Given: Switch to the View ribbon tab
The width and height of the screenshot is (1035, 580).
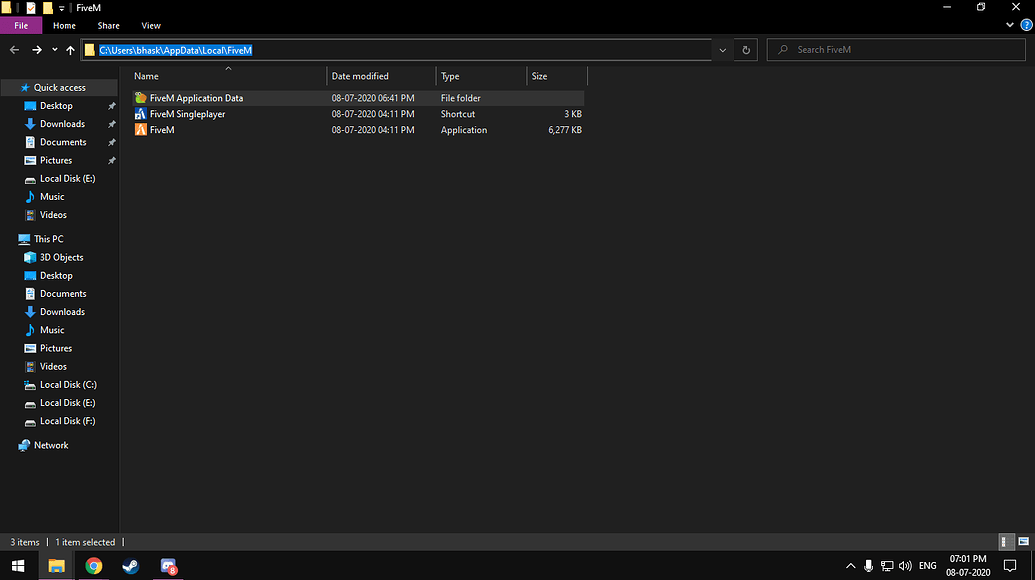Looking at the screenshot, I should (x=151, y=25).
